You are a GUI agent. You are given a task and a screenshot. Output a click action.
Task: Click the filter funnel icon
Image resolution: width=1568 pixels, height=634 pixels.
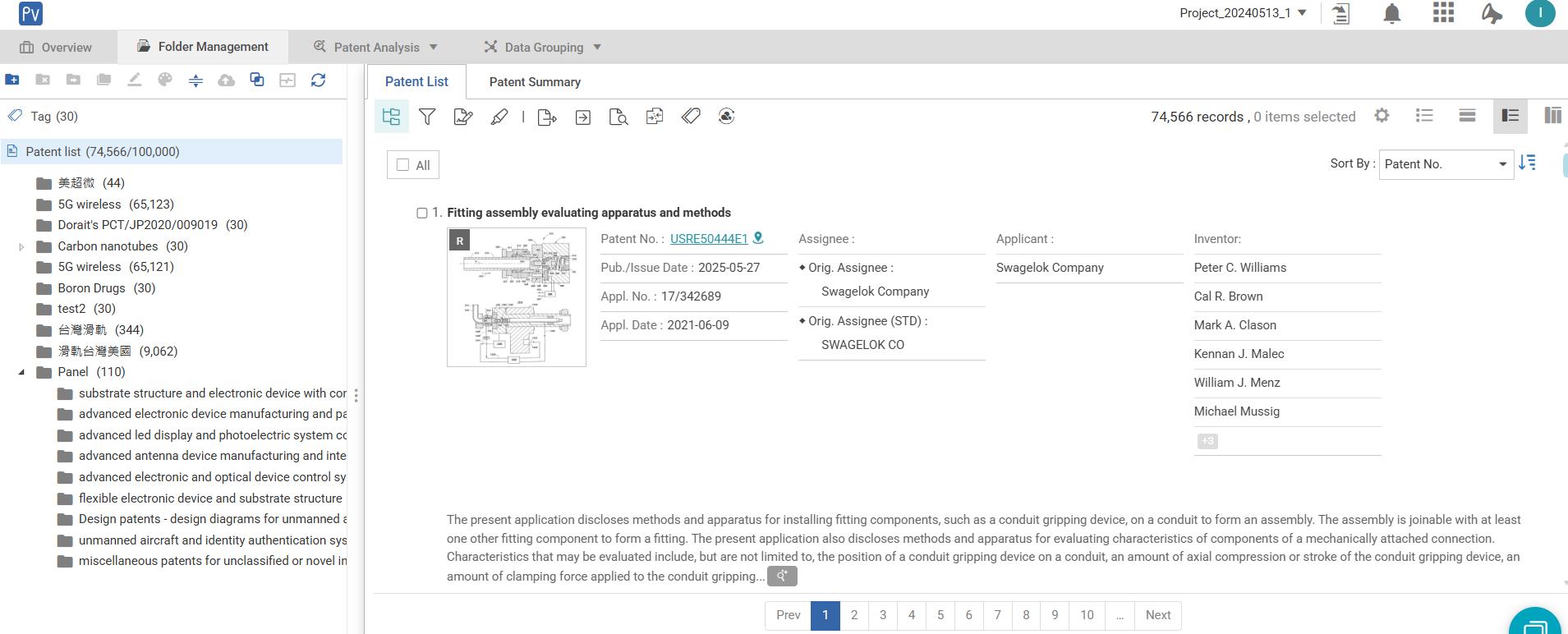tap(427, 117)
